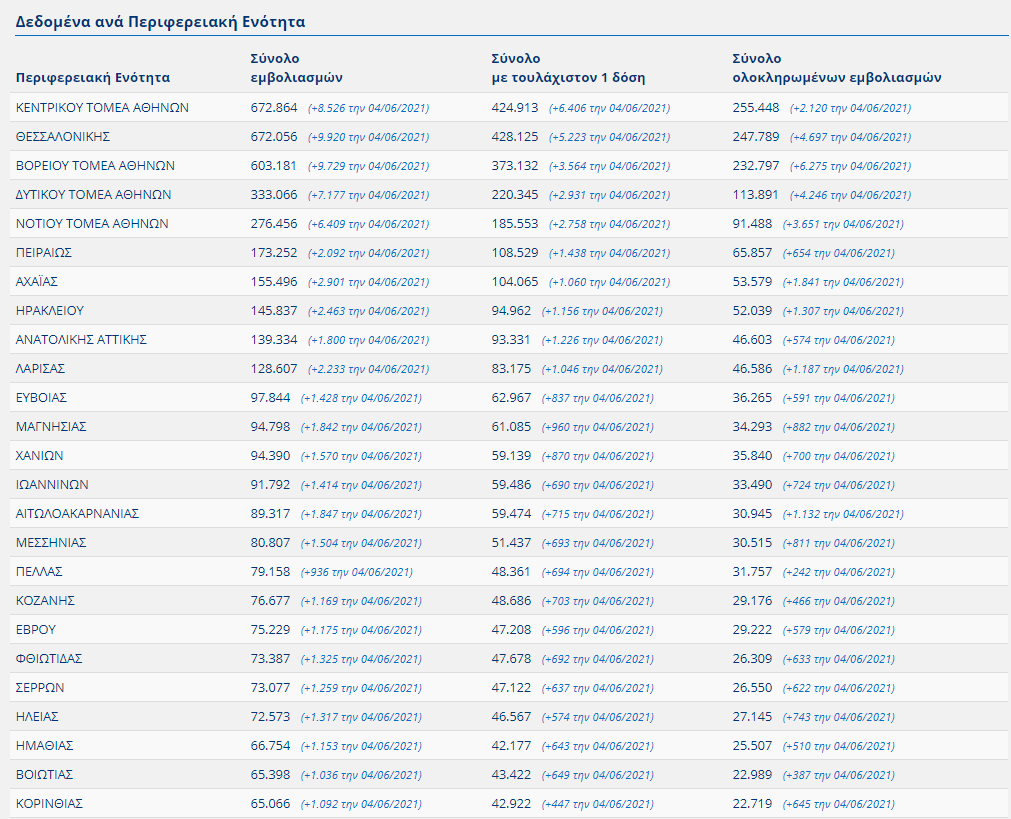Image resolution: width=1011 pixels, height=819 pixels.
Task: Select the ΗΡΑΚΛΕΙΟΥ row name
Action: pos(50,311)
